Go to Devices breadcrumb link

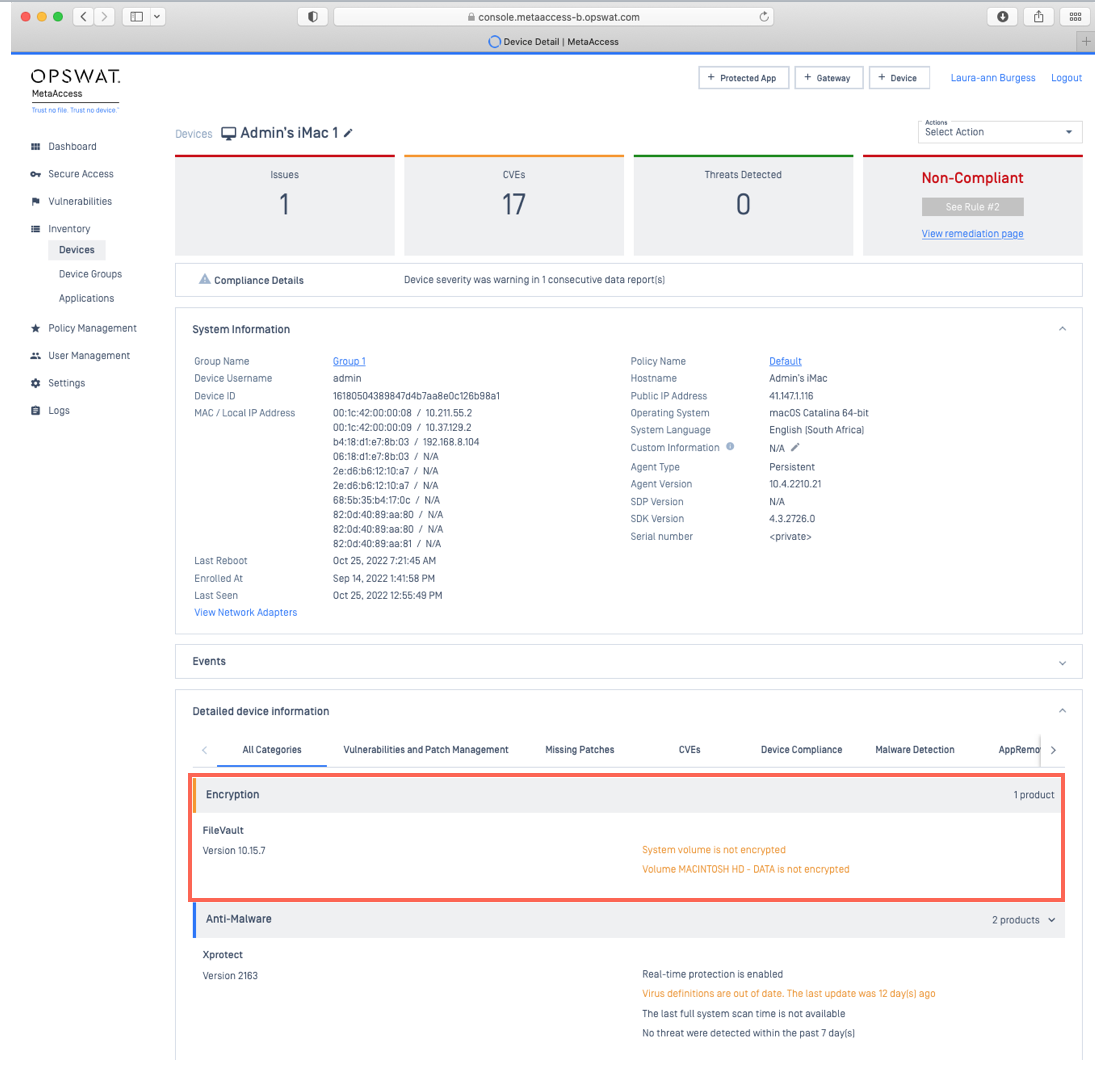pyautogui.click(x=193, y=134)
